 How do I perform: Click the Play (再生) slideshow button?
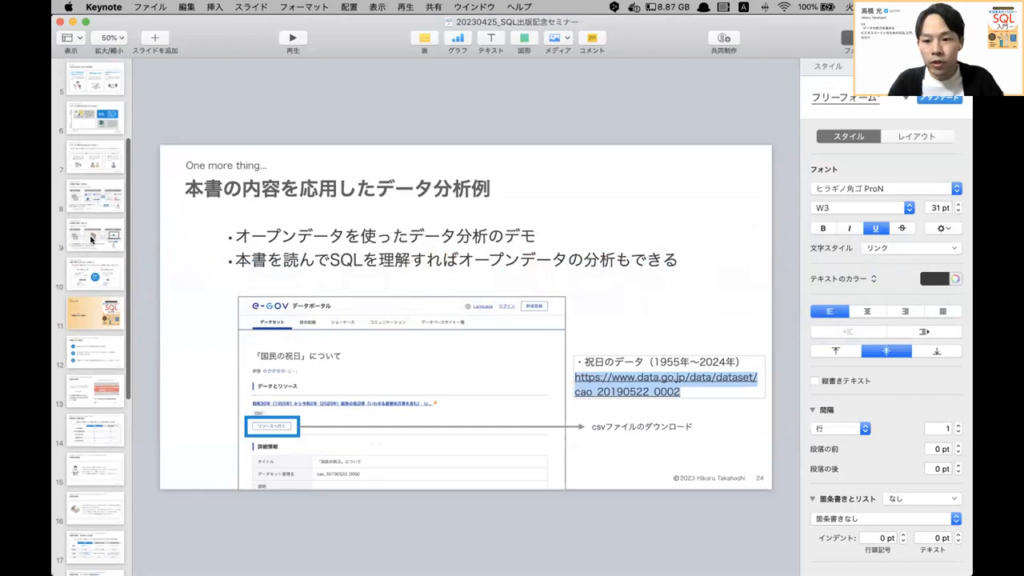(292, 38)
